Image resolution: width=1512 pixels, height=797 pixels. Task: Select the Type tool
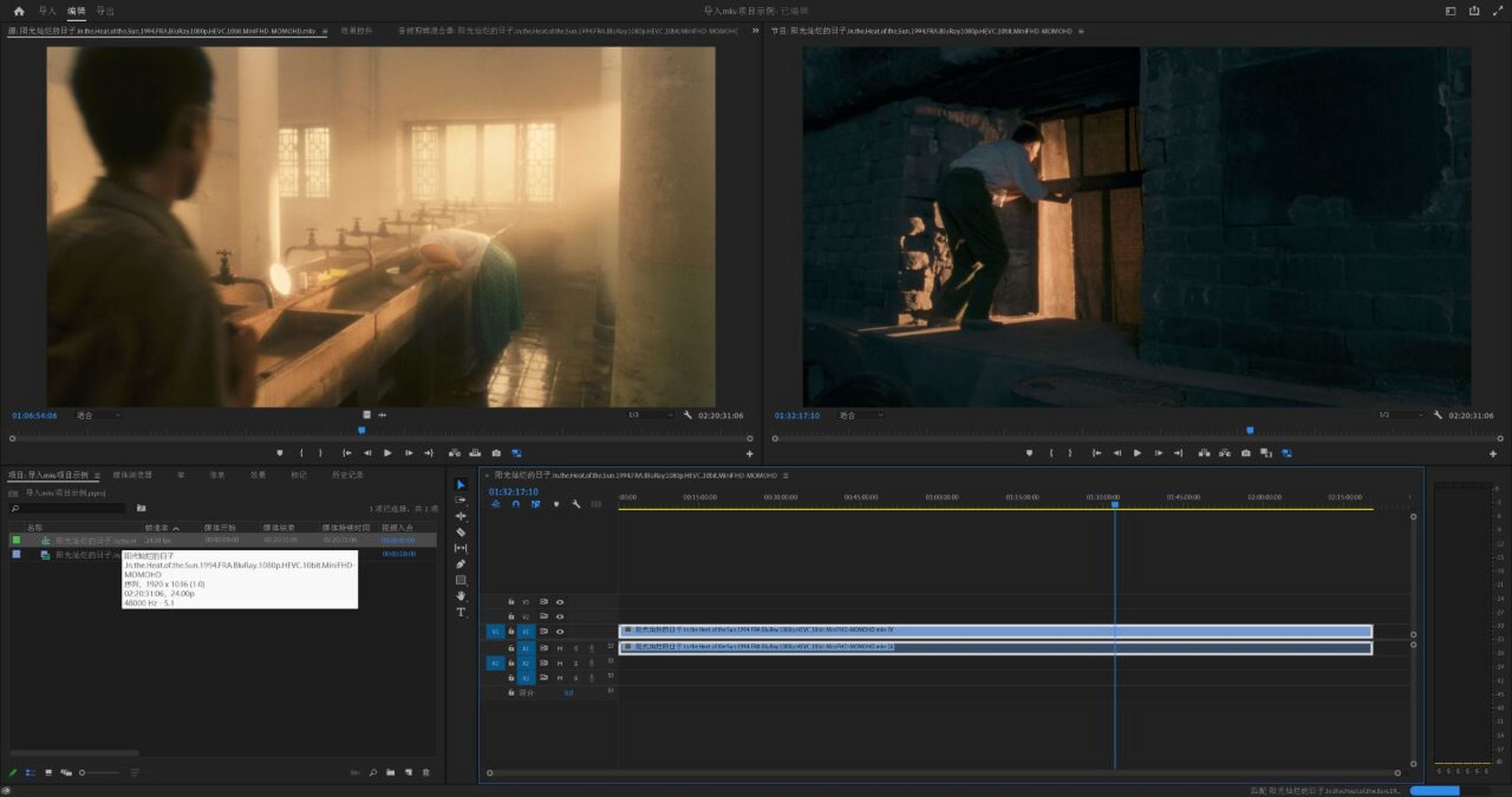click(x=461, y=612)
